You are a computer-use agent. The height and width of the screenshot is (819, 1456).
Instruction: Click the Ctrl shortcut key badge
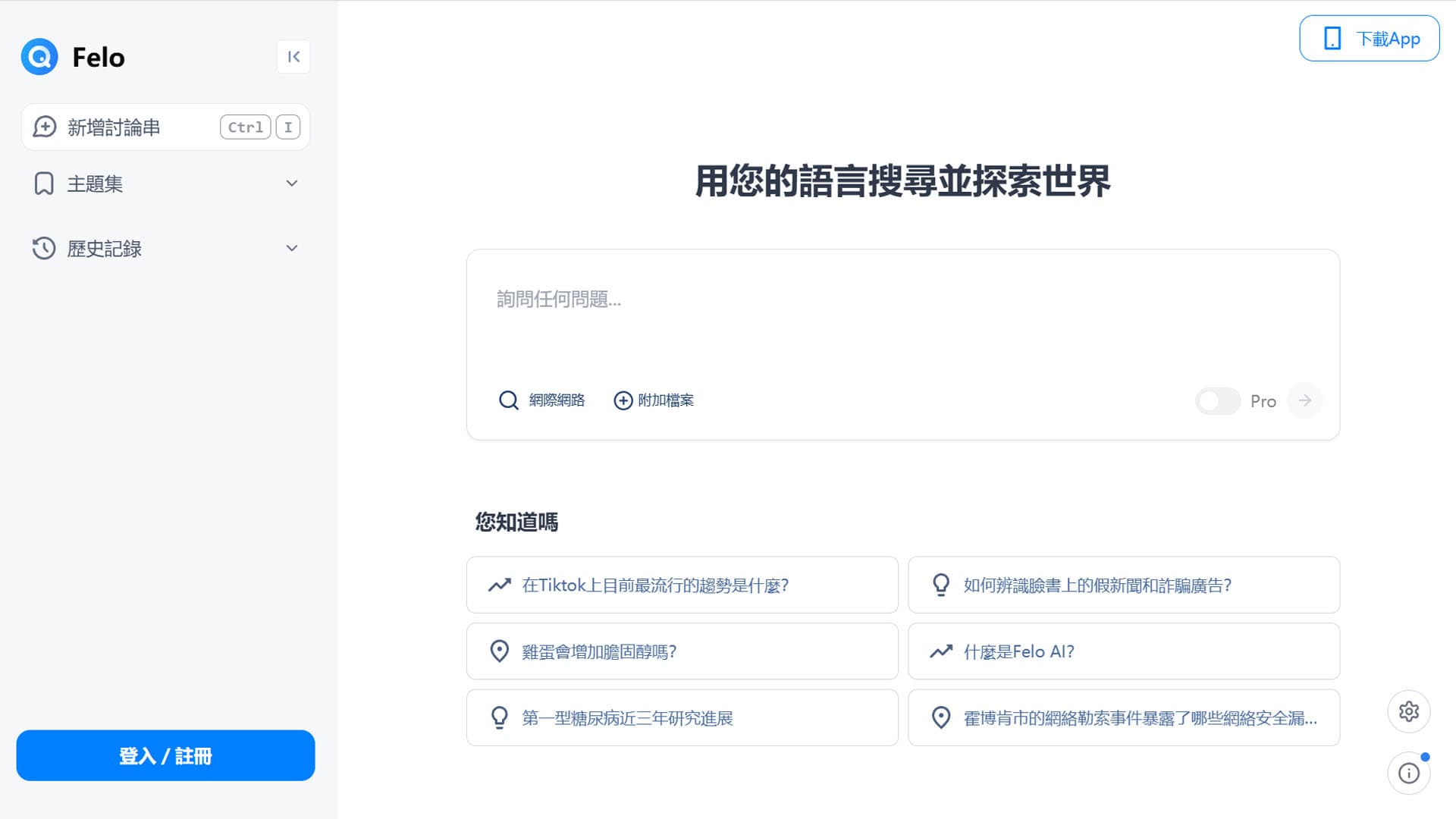click(x=245, y=127)
